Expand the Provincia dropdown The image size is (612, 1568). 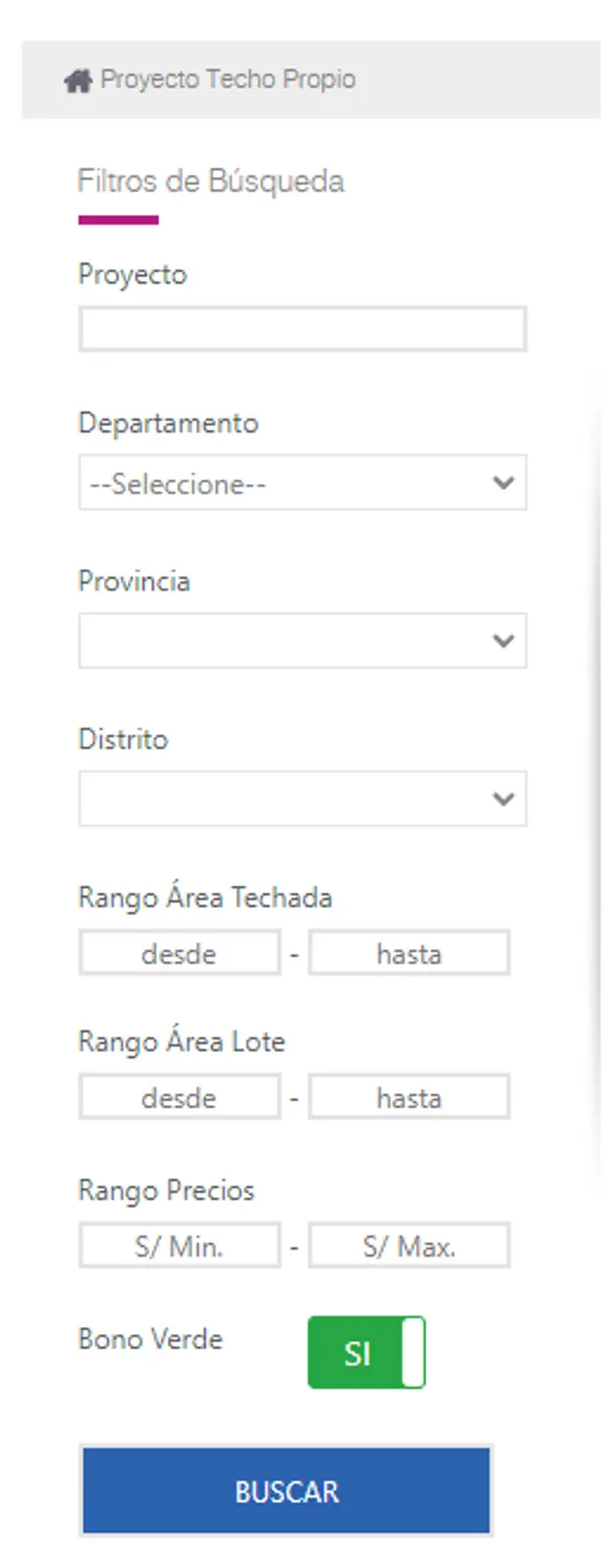pyautogui.click(x=302, y=640)
